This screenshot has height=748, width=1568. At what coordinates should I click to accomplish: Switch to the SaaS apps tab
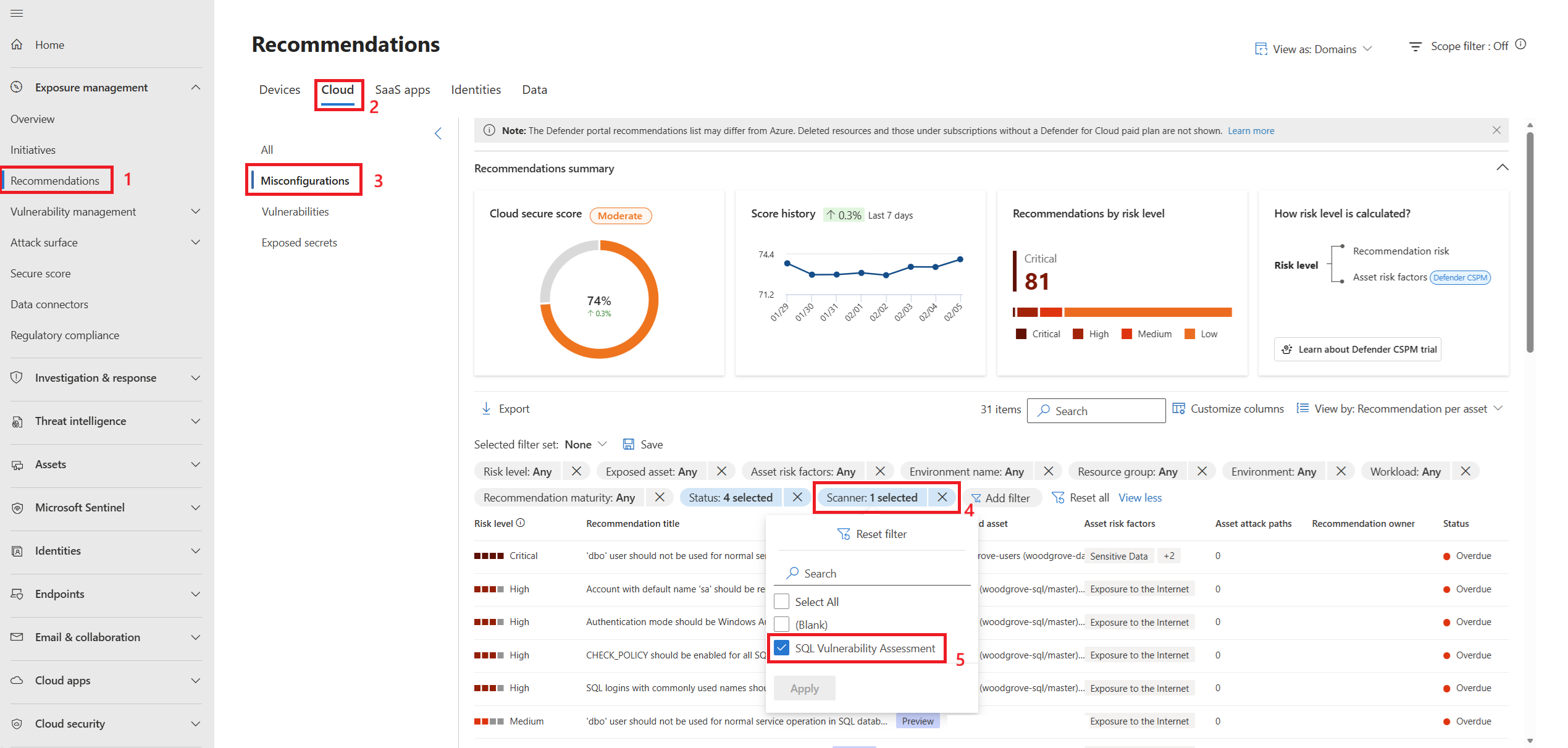(x=402, y=90)
